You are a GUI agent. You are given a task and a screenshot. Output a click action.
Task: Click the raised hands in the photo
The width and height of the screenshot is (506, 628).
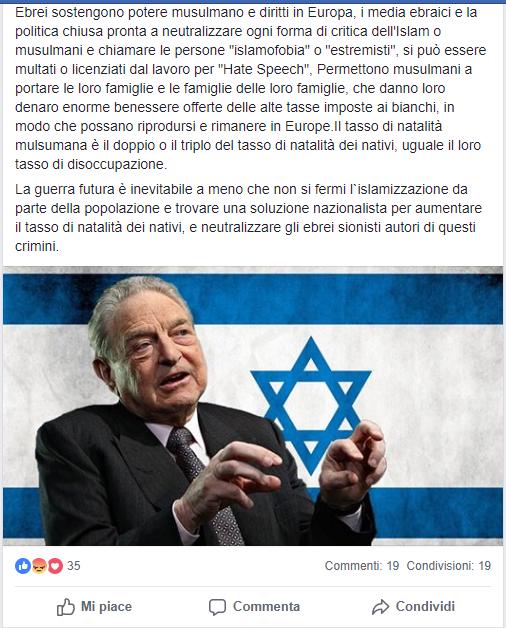pos(288,469)
